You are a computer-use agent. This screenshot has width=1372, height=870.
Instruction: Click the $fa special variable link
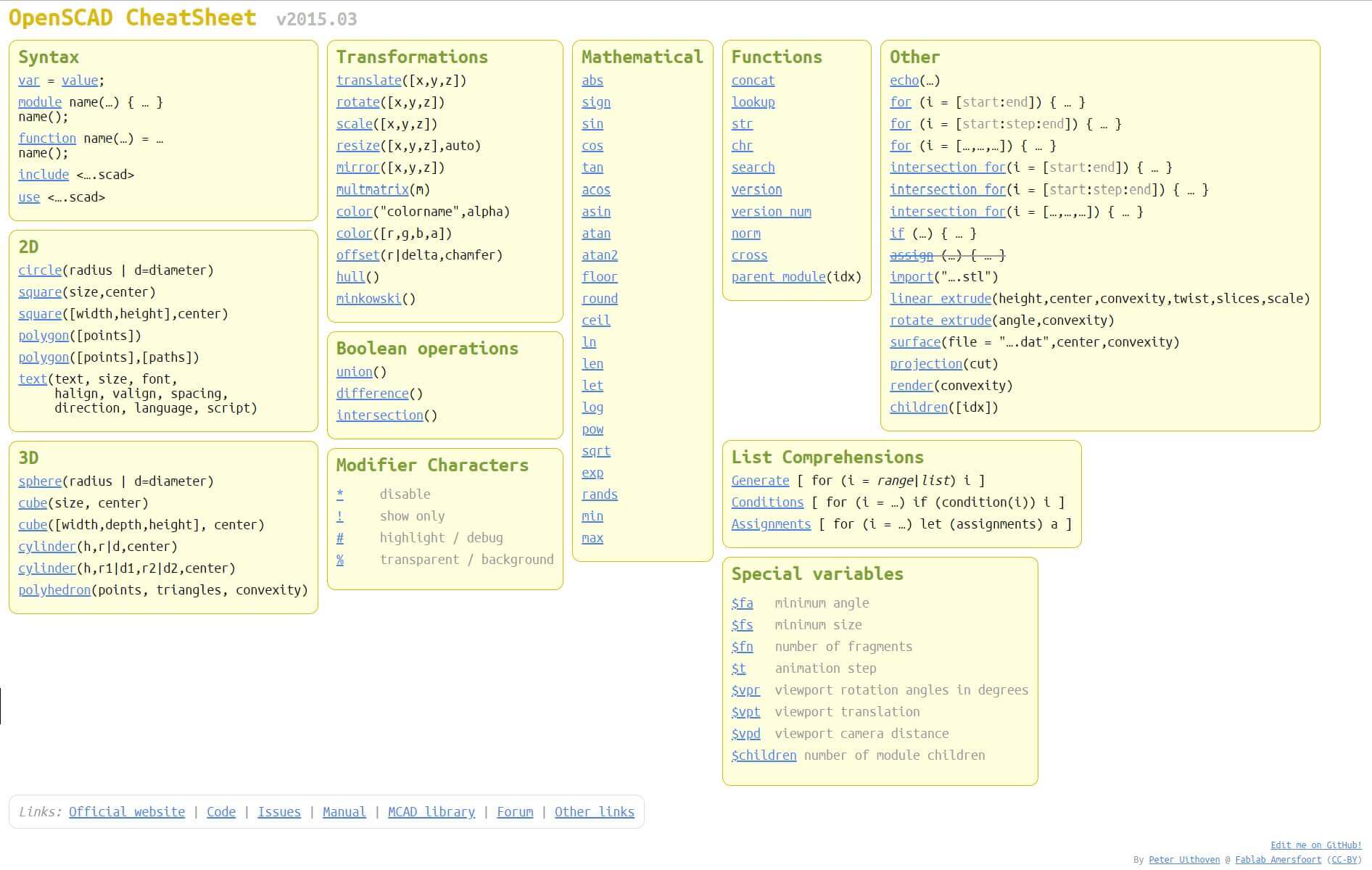click(x=742, y=603)
